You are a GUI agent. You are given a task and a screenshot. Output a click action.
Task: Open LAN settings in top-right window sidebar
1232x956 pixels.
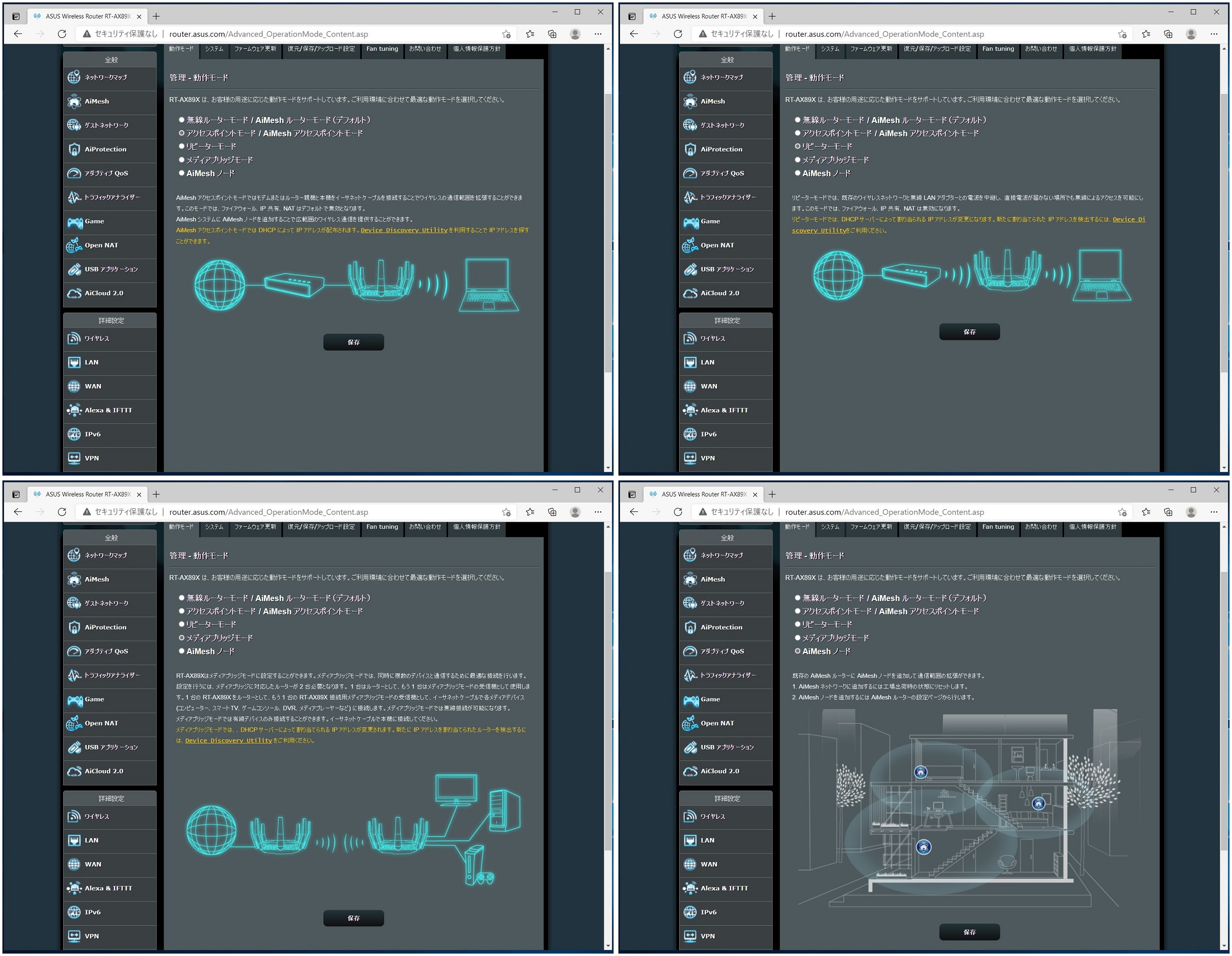(726, 362)
